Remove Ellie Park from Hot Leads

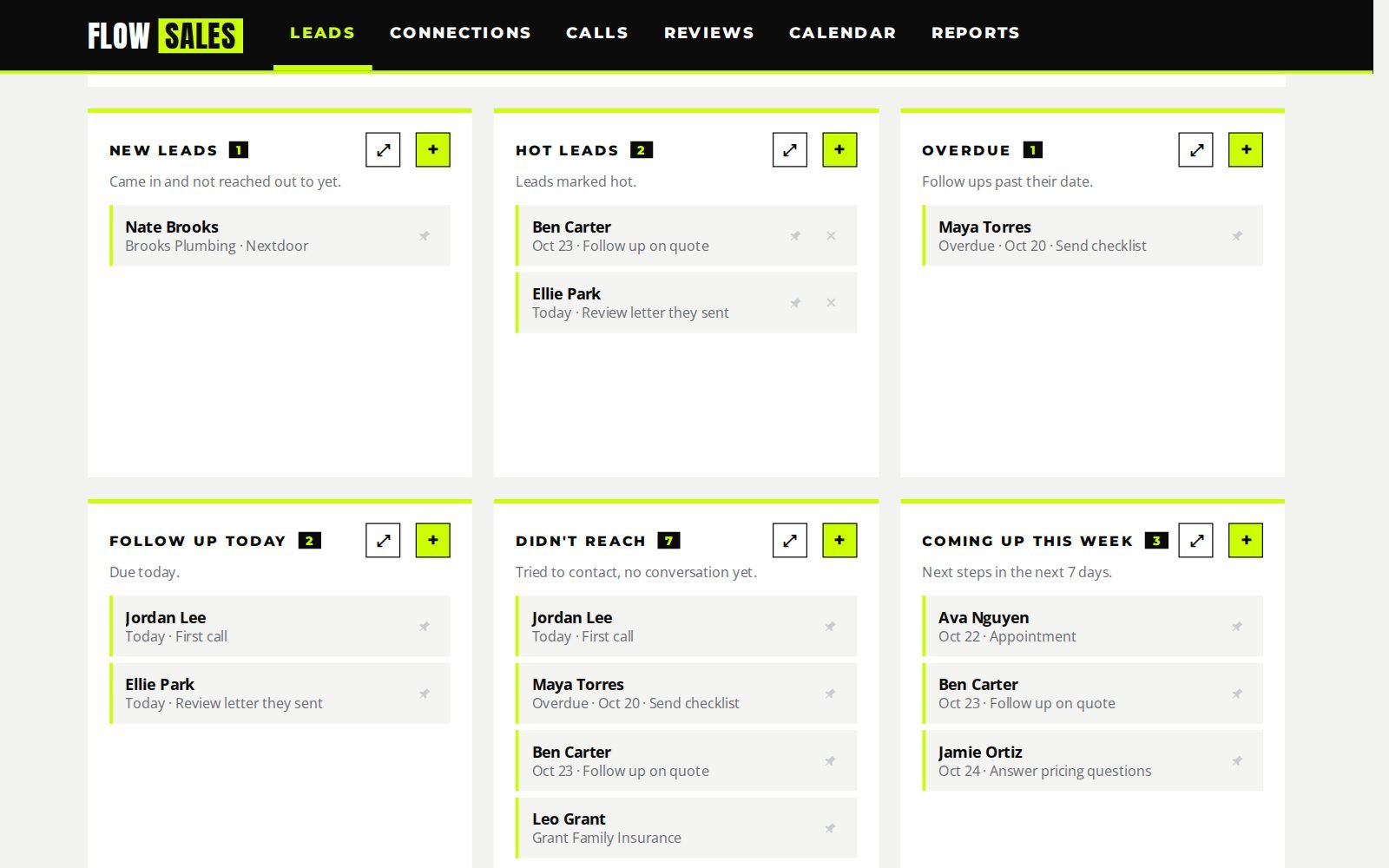click(831, 303)
